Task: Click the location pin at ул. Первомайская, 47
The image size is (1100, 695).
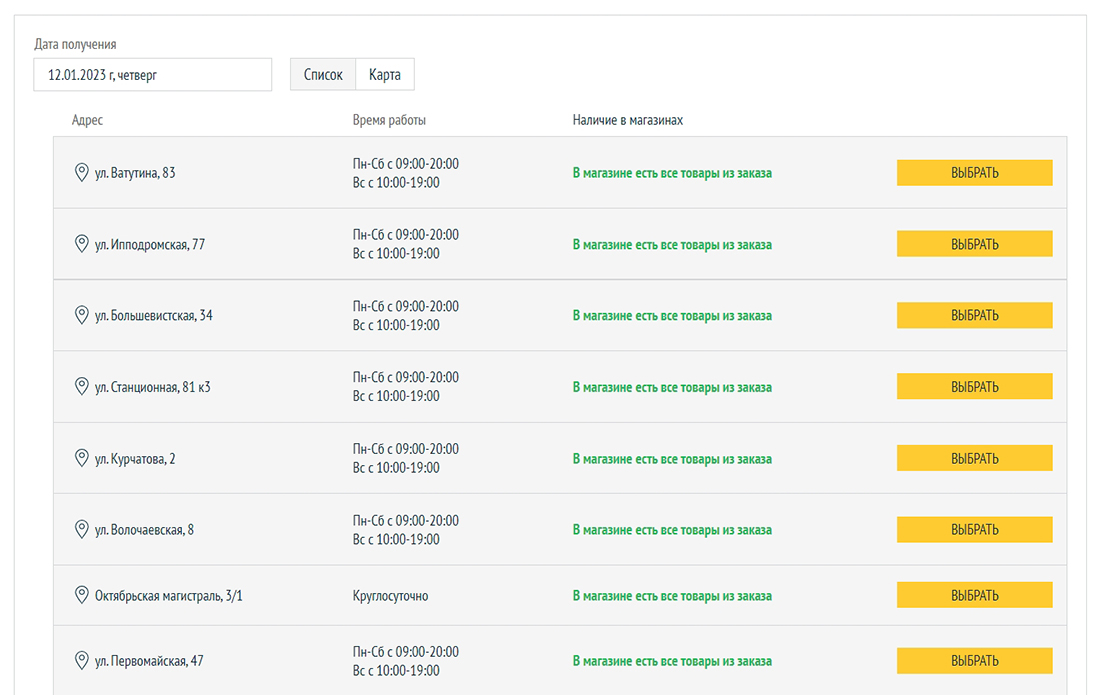Action: pyautogui.click(x=82, y=660)
